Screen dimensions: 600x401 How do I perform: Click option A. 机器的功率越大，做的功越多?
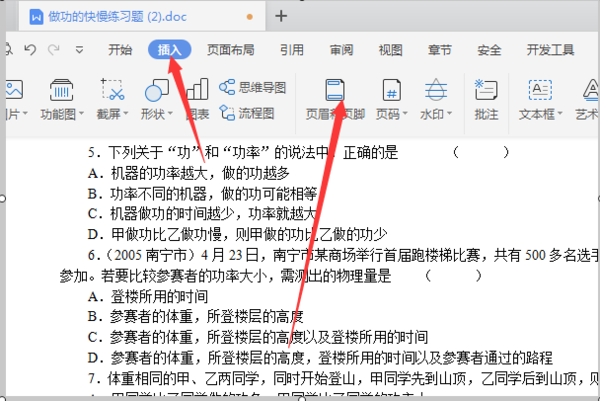point(188,173)
